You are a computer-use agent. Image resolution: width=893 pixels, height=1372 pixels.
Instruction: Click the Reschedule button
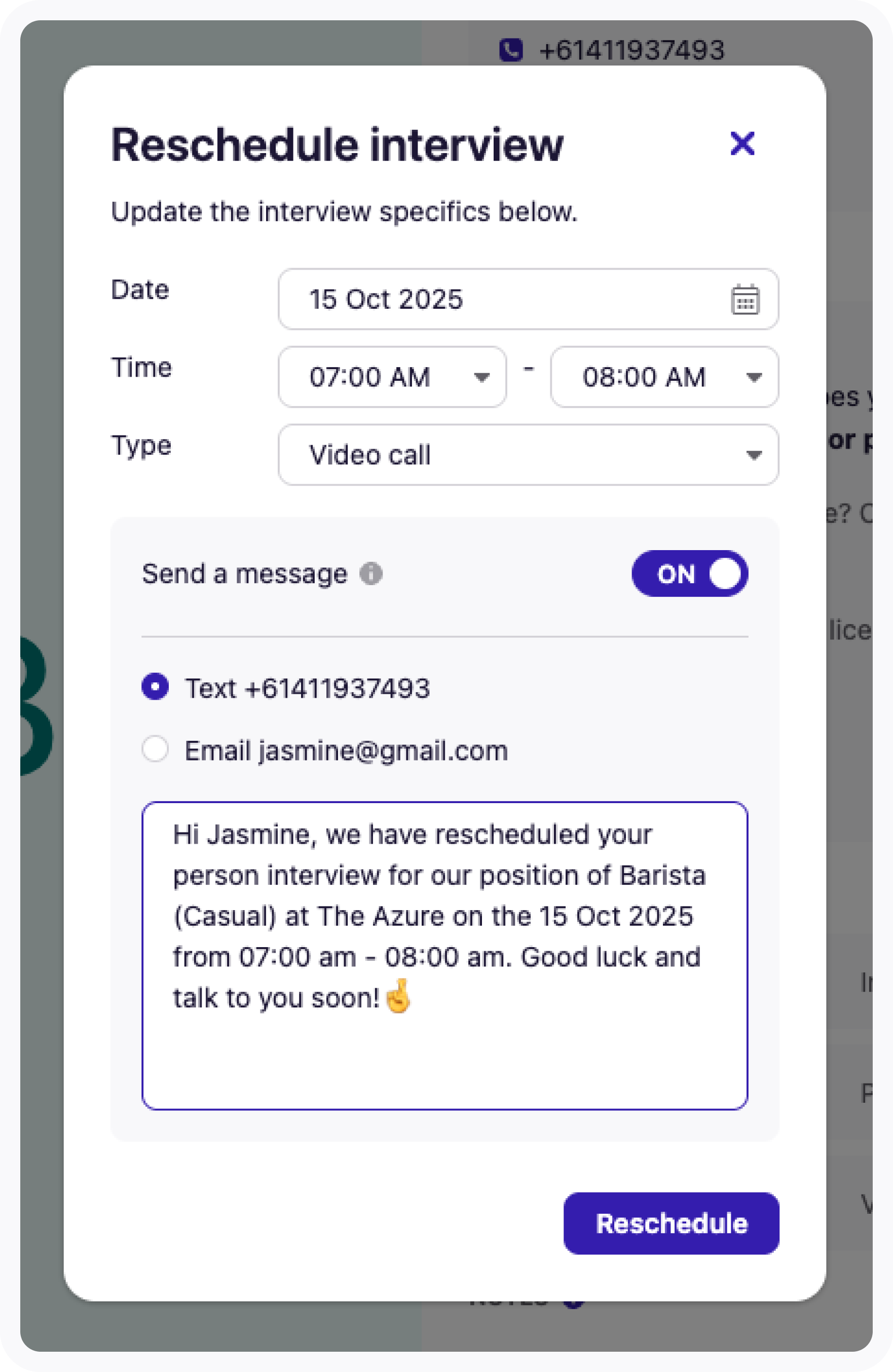(671, 1223)
